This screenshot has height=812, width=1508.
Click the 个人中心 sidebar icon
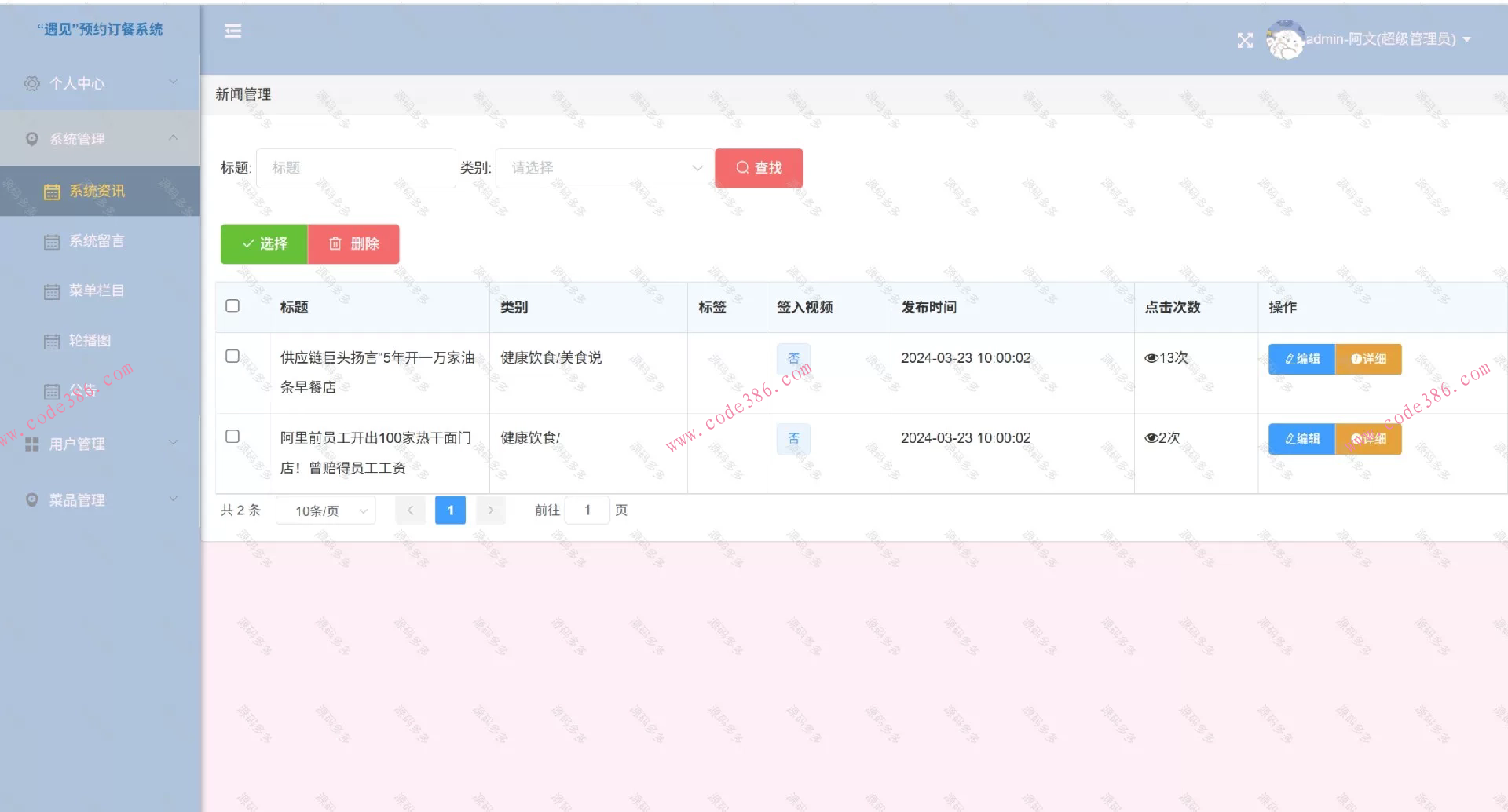coord(31,82)
